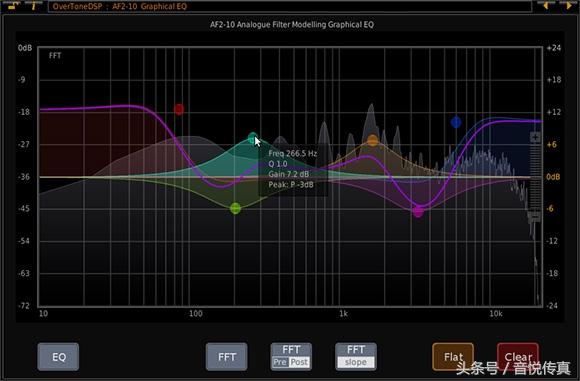Select the green cut band node
580x381 pixels.
pyautogui.click(x=235, y=208)
